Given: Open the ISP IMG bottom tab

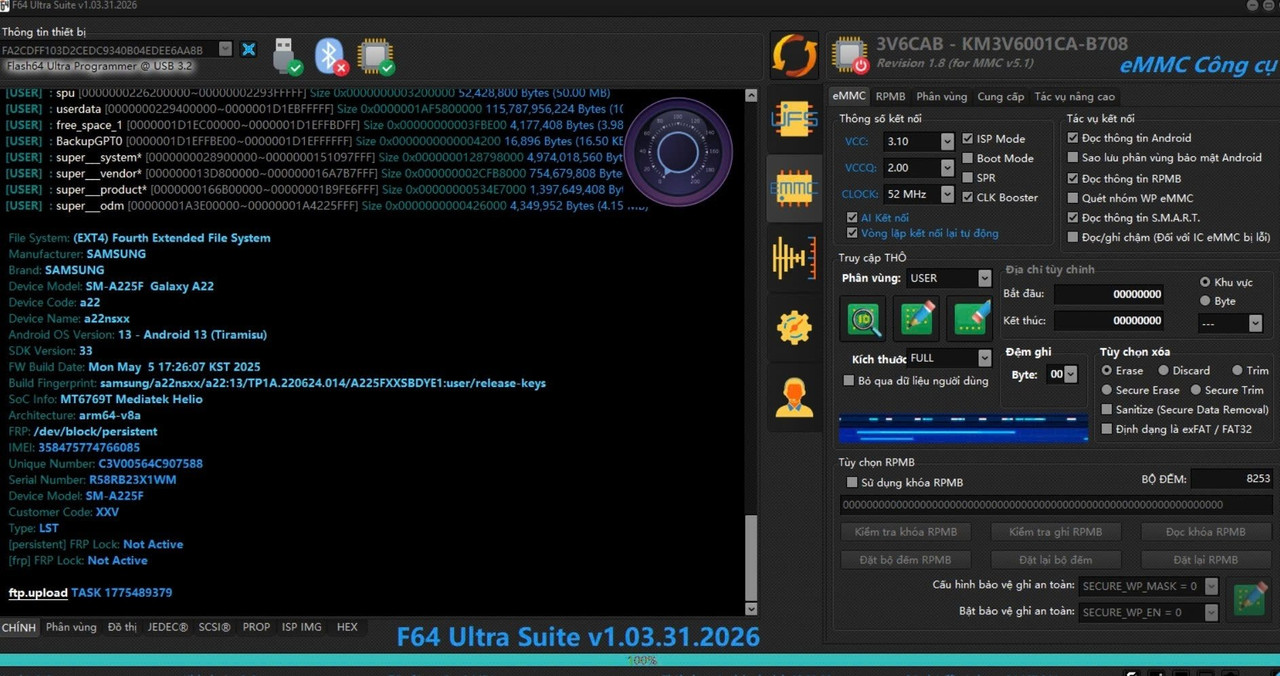Looking at the screenshot, I should [x=301, y=627].
